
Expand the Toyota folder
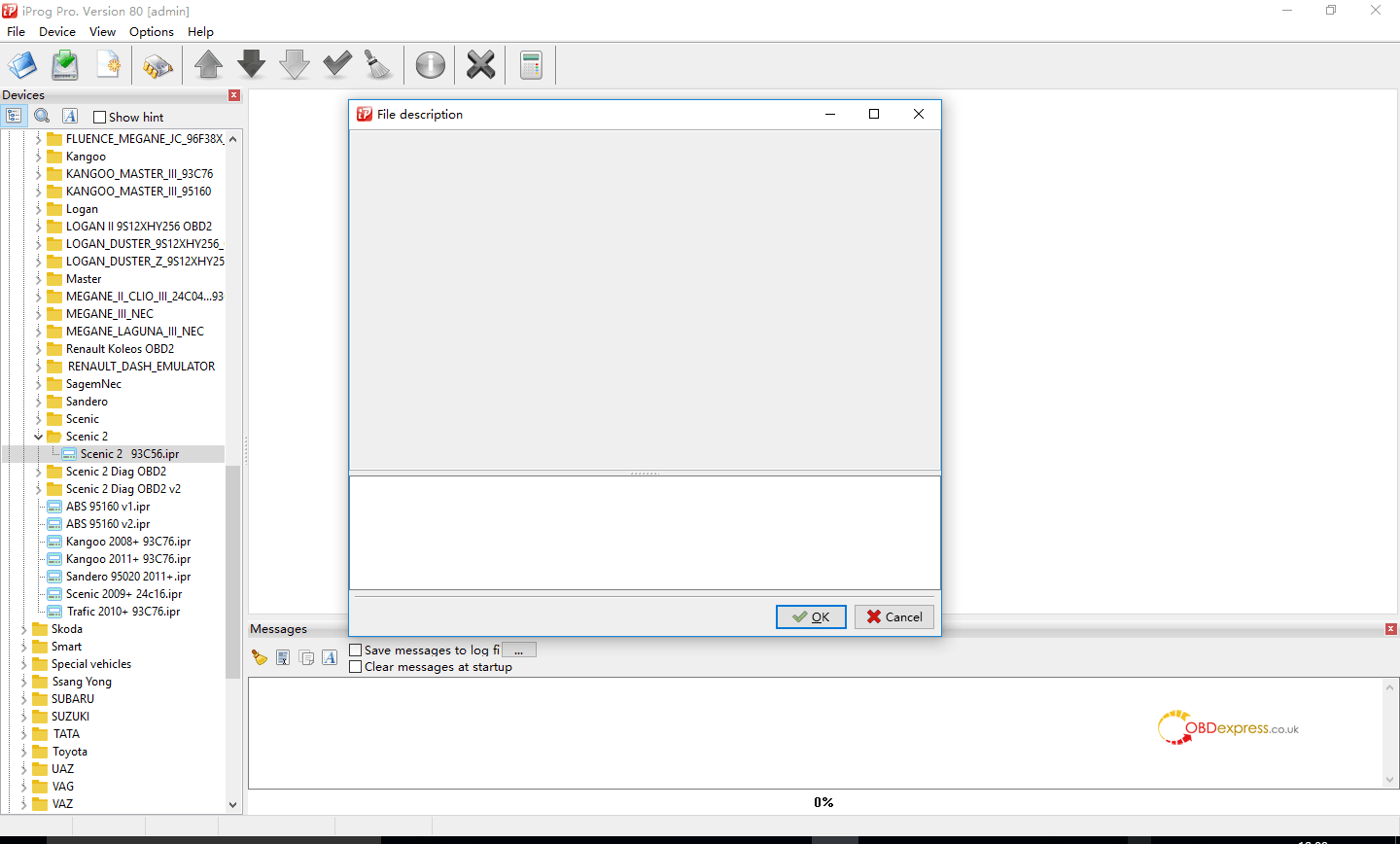tap(24, 752)
